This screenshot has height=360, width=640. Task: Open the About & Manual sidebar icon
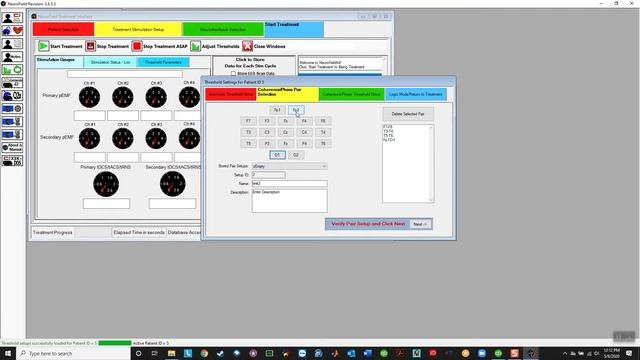click(12, 147)
